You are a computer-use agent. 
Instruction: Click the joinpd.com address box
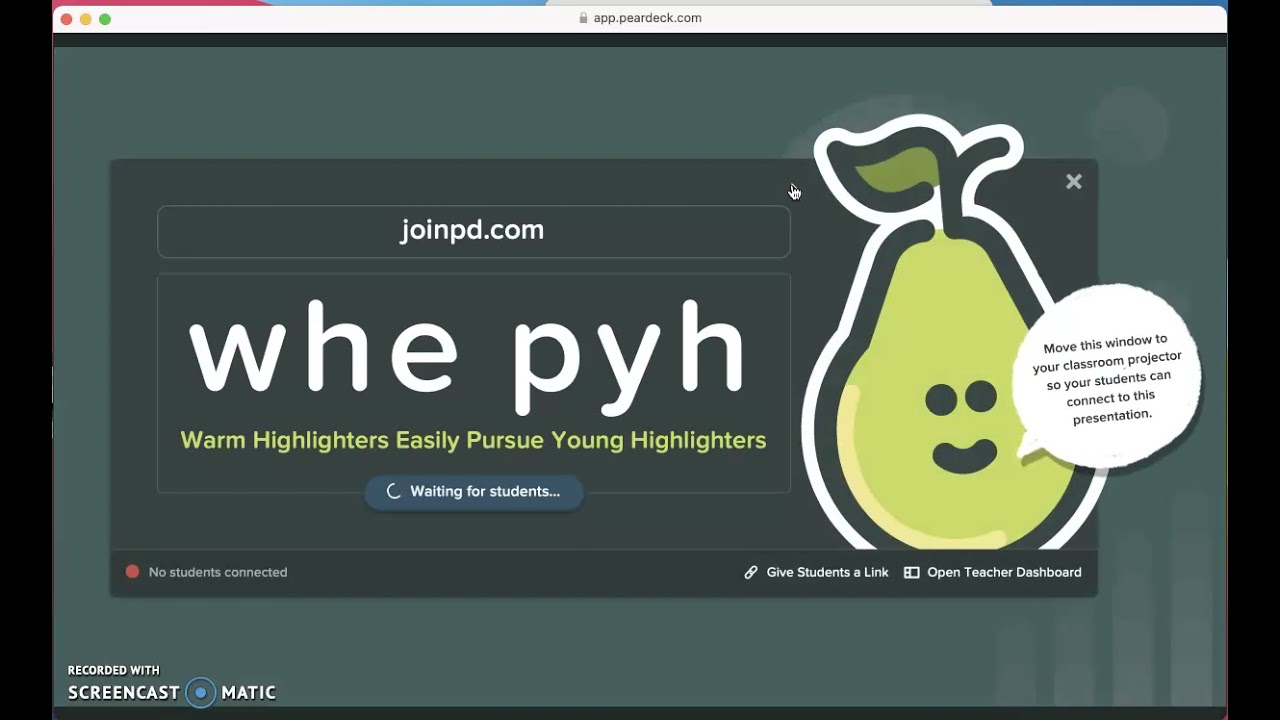tap(473, 231)
